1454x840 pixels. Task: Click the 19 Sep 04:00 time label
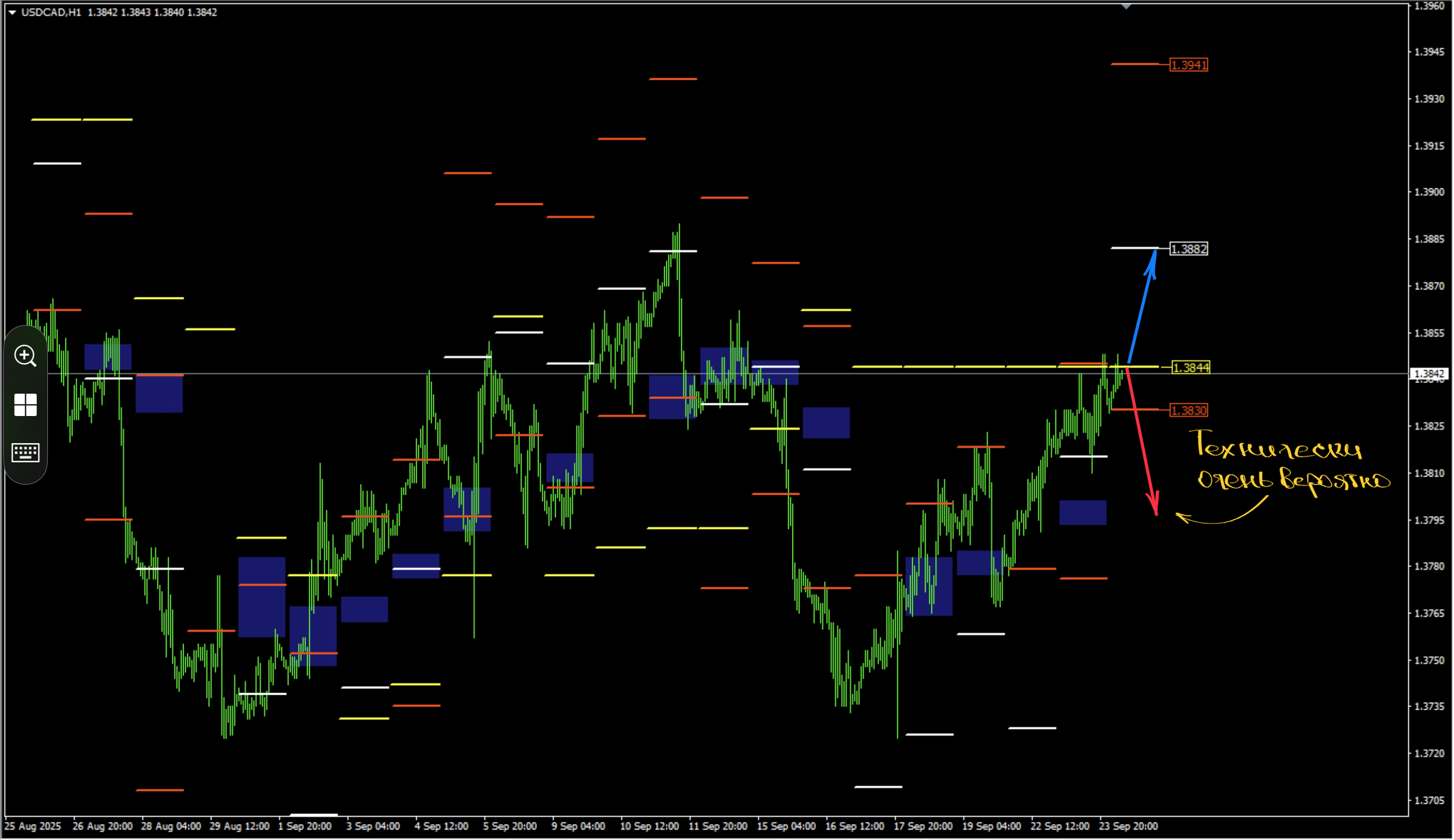(992, 827)
